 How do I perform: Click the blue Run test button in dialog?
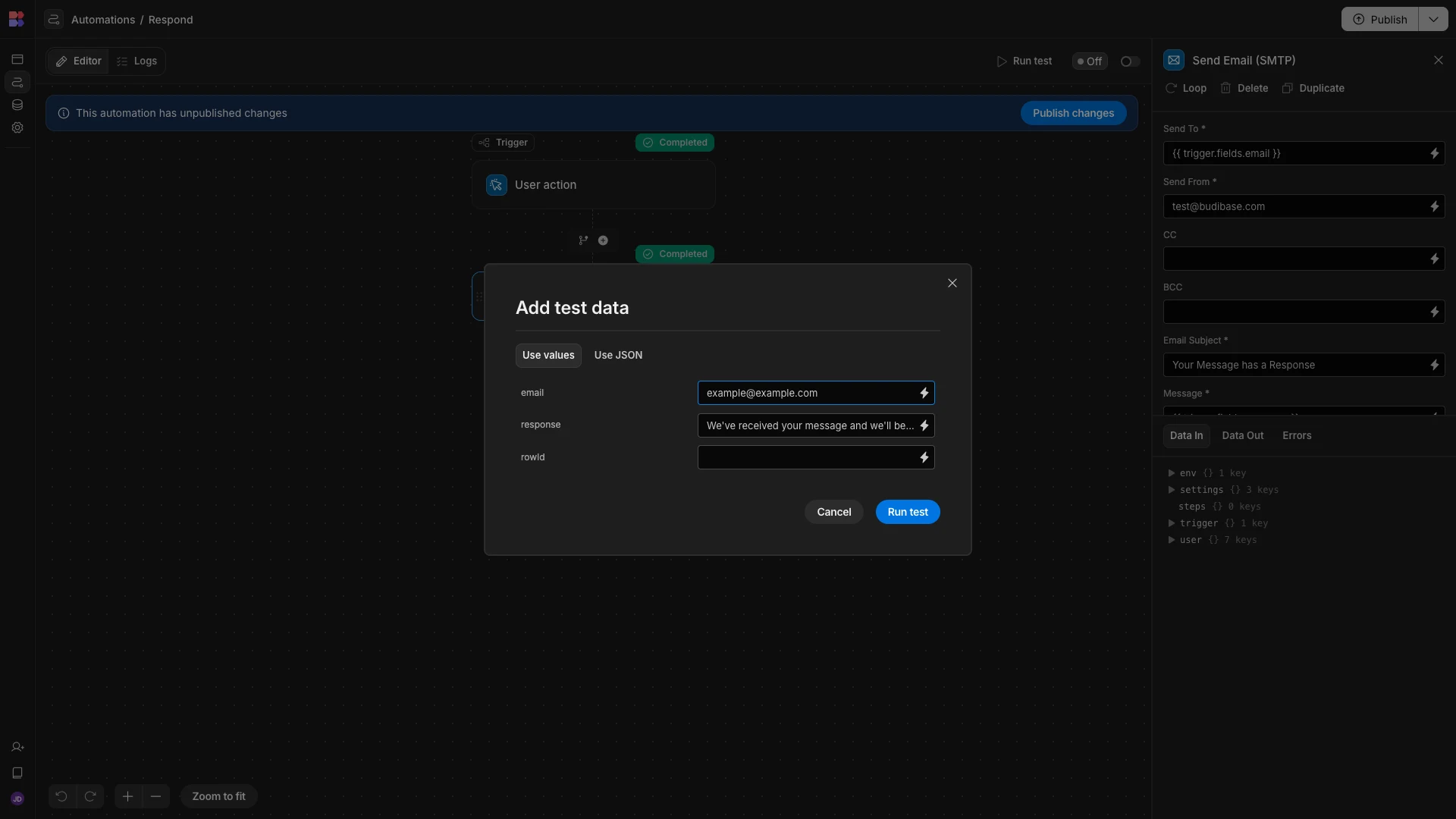pyautogui.click(x=908, y=512)
